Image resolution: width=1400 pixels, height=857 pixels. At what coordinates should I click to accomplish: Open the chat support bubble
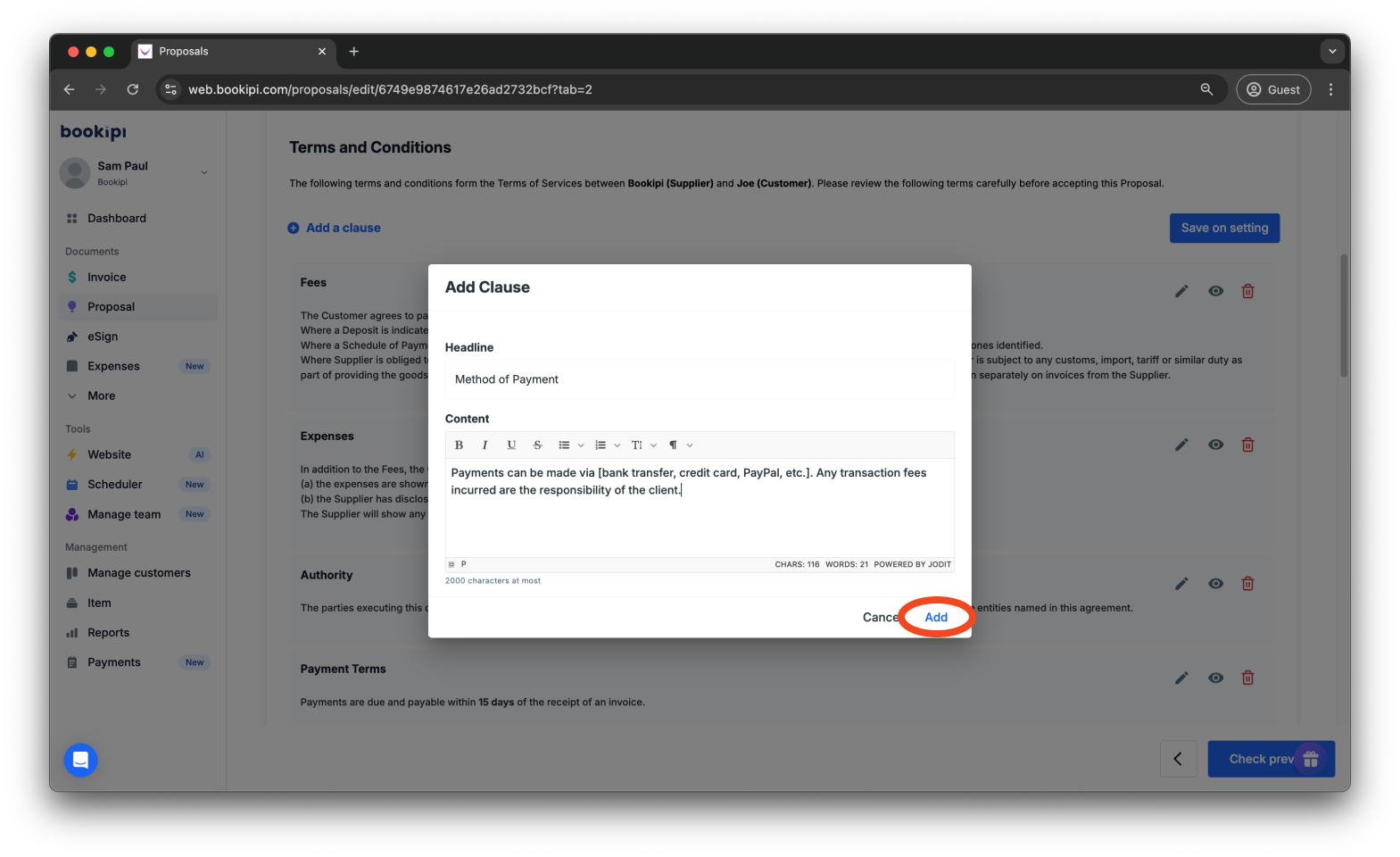point(80,760)
